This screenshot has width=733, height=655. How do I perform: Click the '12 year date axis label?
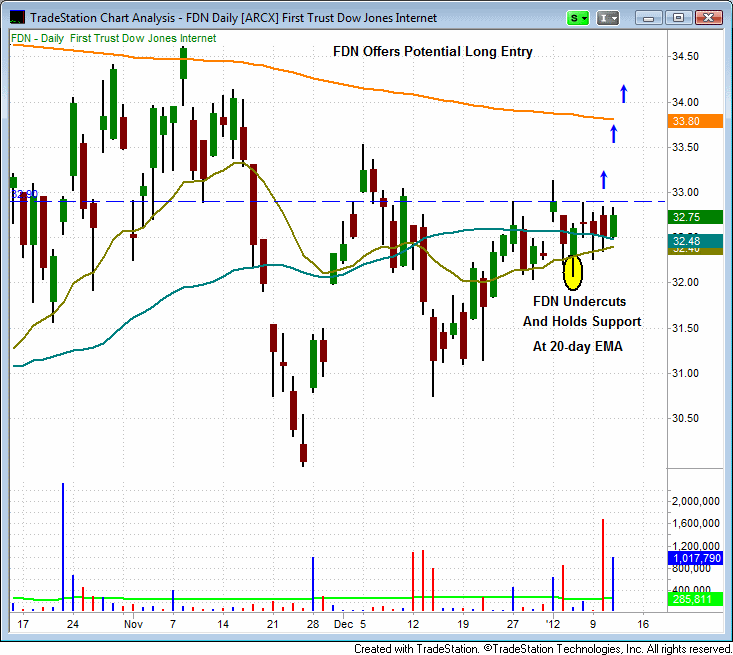(x=553, y=624)
